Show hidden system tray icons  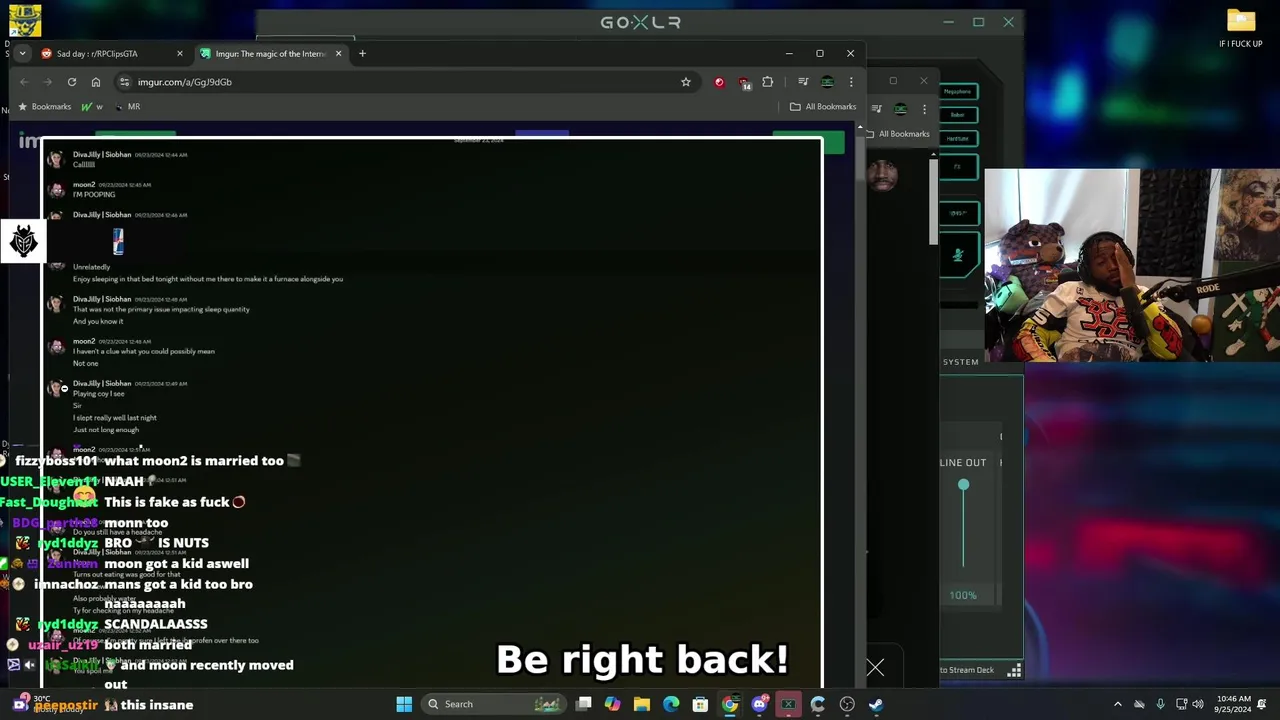[x=1118, y=704]
